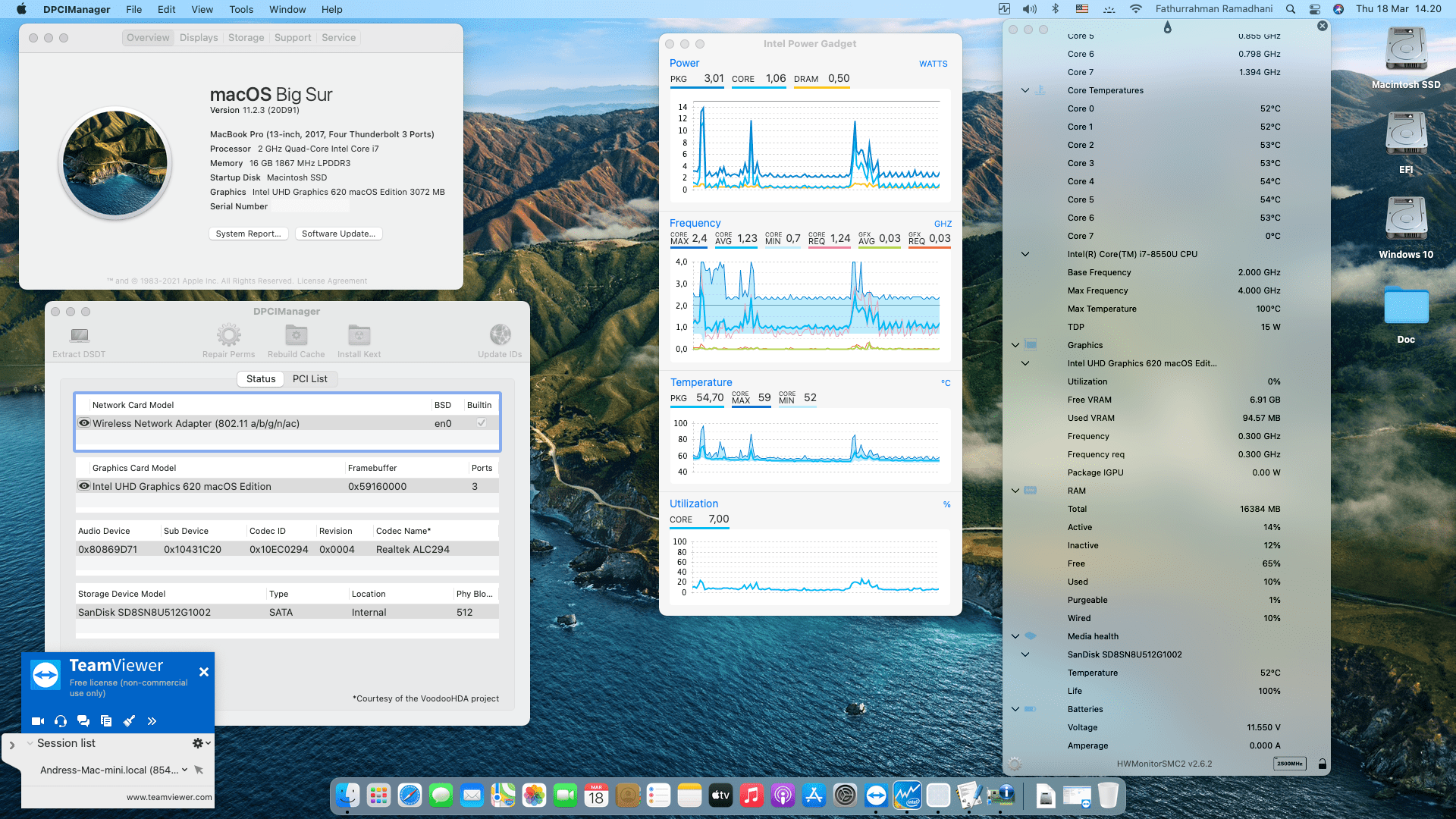This screenshot has height=819, width=1456.
Task: Click System Report button
Action: click(248, 234)
